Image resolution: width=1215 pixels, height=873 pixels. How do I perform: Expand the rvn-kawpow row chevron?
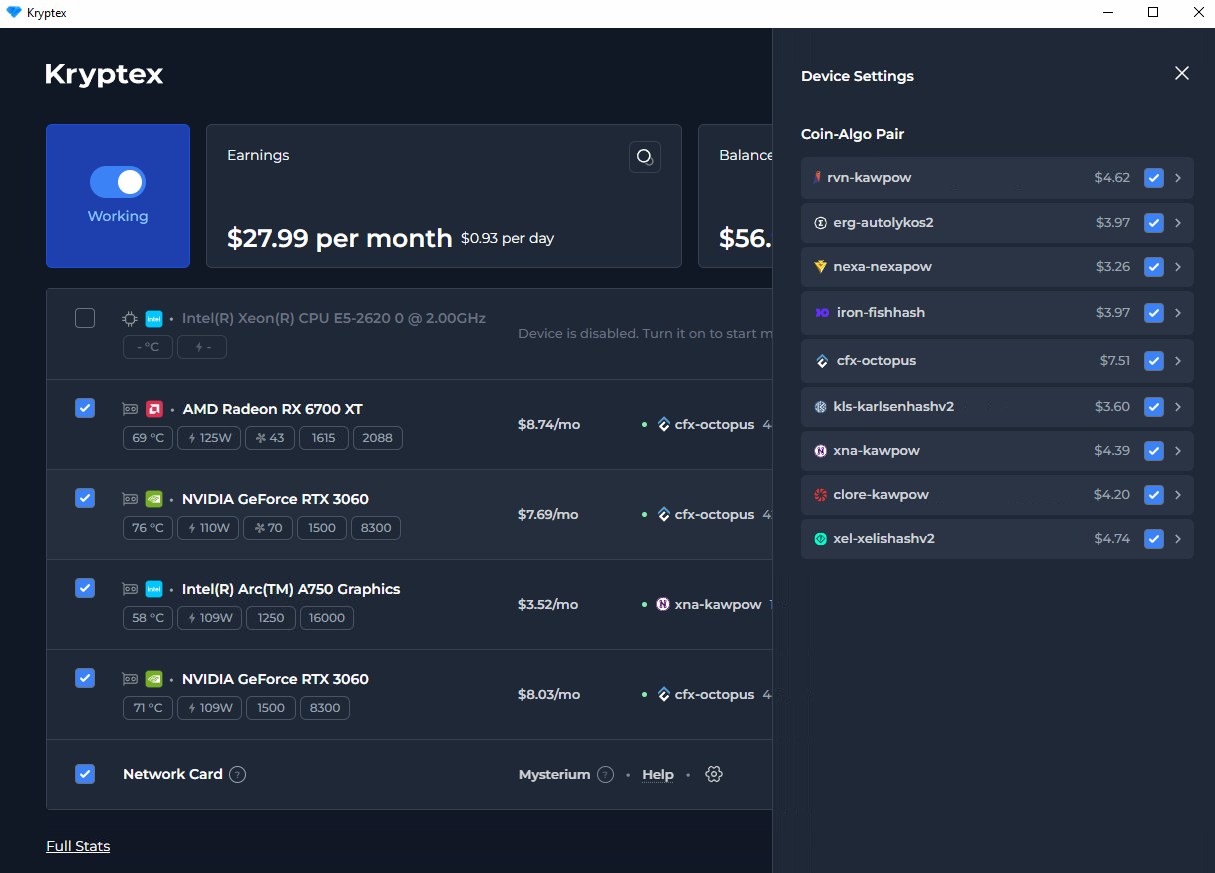pos(1178,178)
